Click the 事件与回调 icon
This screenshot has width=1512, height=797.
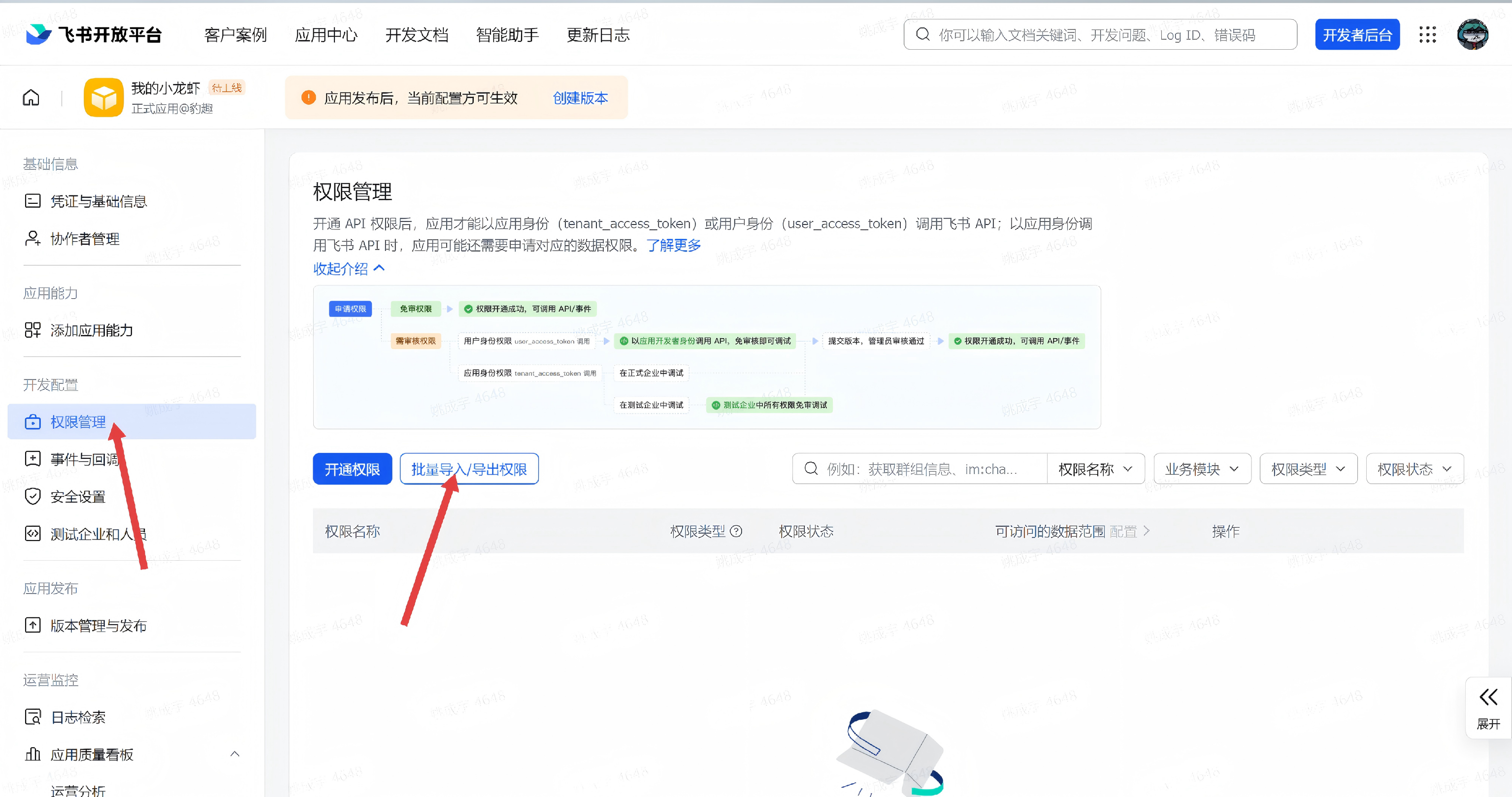(33, 458)
